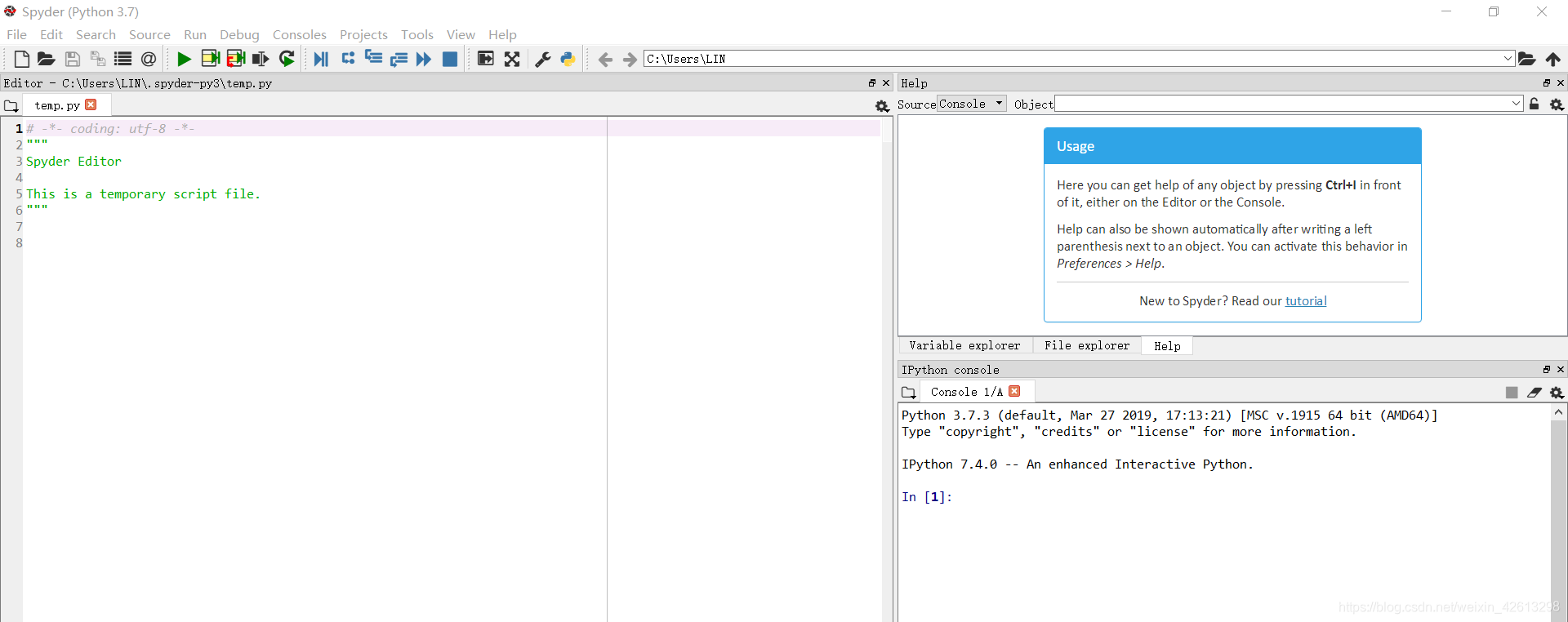This screenshot has height=622, width=1568.
Task: Select the Console 1/A tab
Action: click(x=966, y=392)
